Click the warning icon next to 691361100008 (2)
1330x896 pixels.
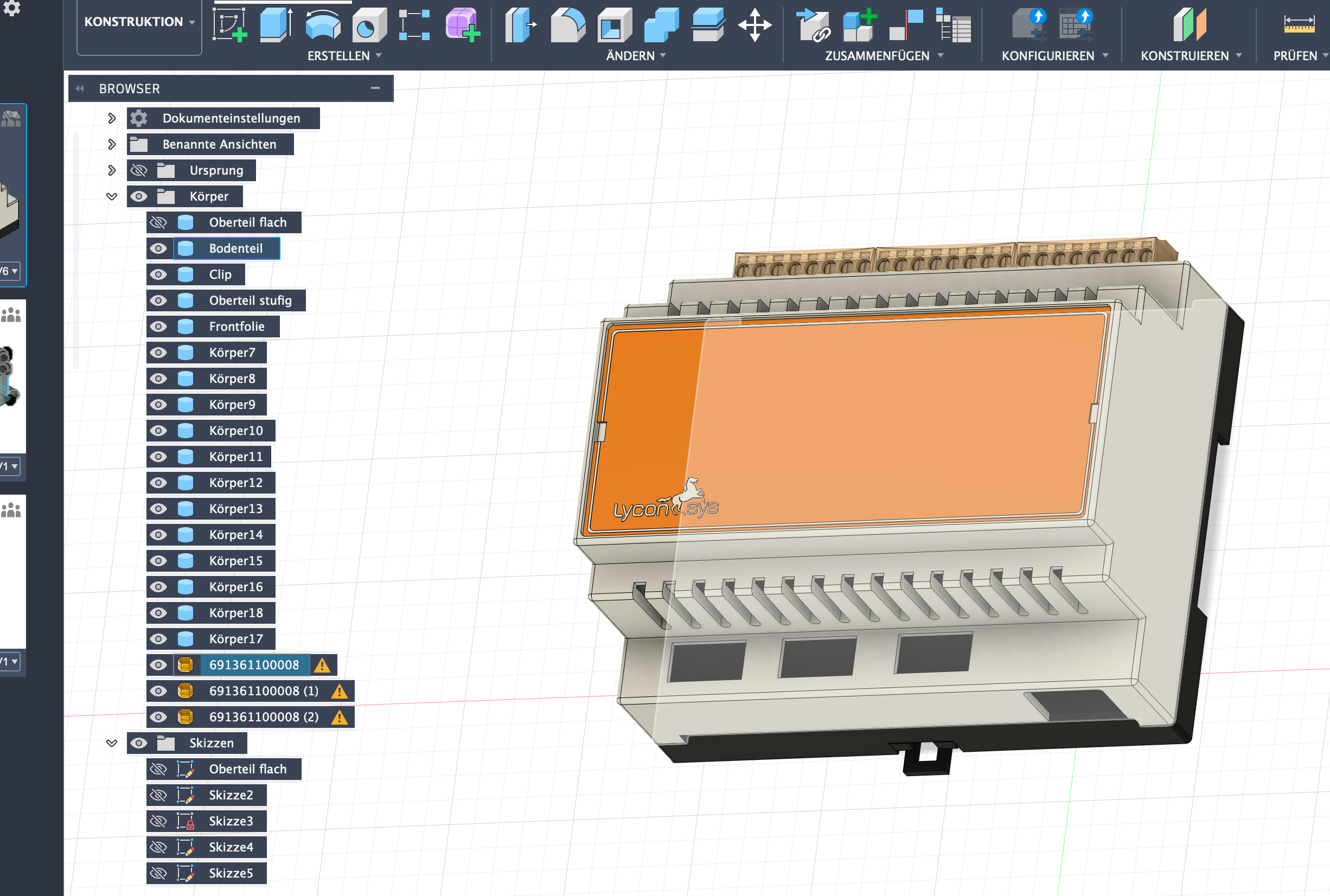340,717
